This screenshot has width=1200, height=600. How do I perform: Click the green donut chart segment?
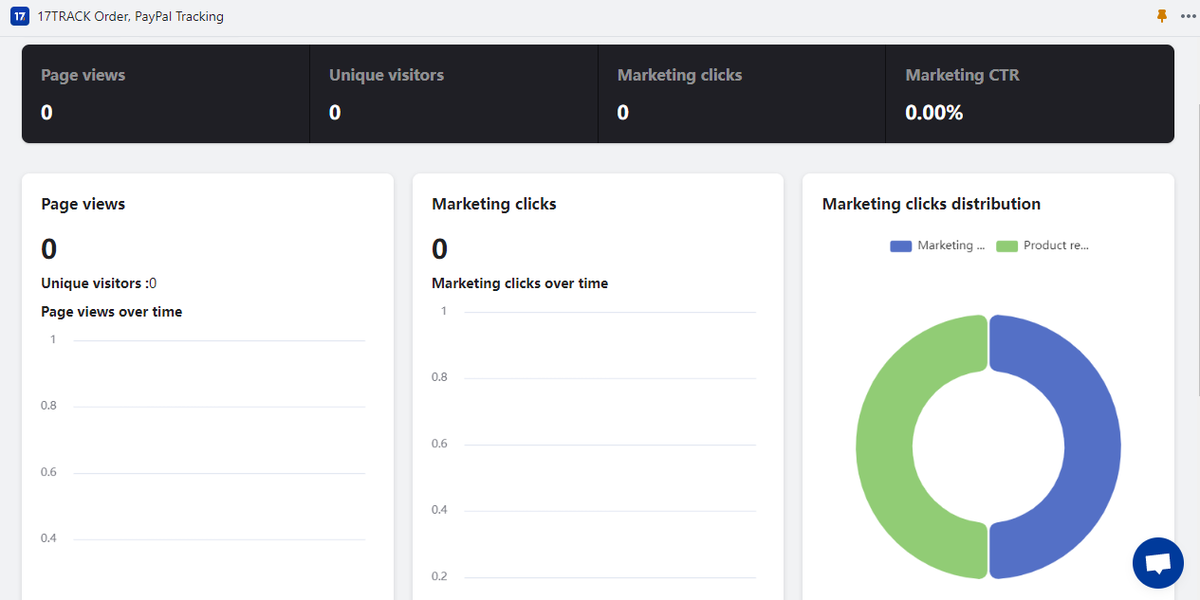pos(885,446)
